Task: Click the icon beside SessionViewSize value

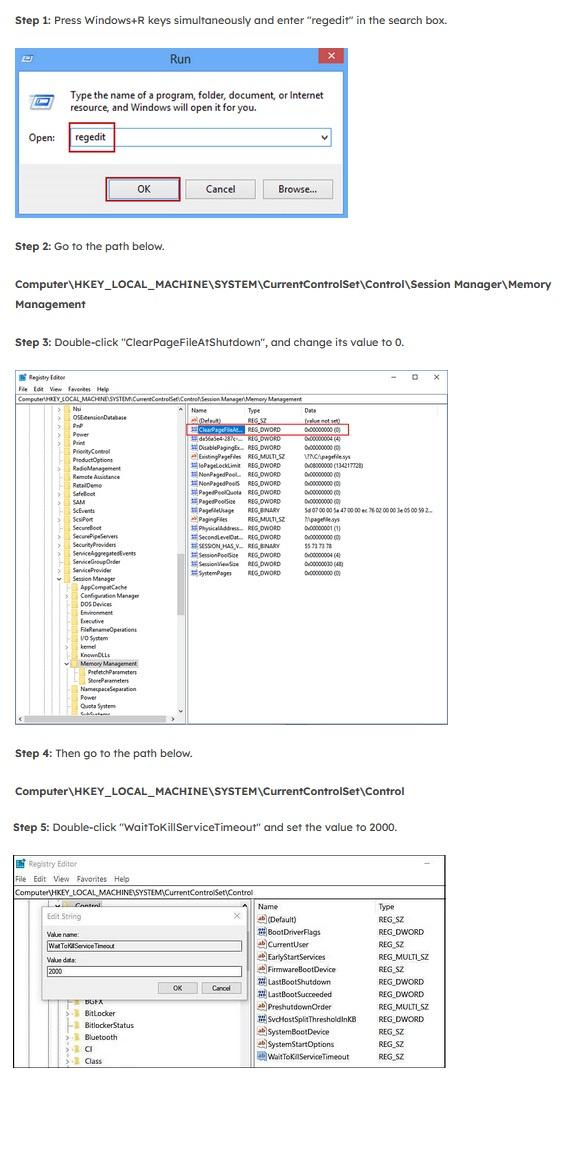Action: pyautogui.click(x=194, y=564)
